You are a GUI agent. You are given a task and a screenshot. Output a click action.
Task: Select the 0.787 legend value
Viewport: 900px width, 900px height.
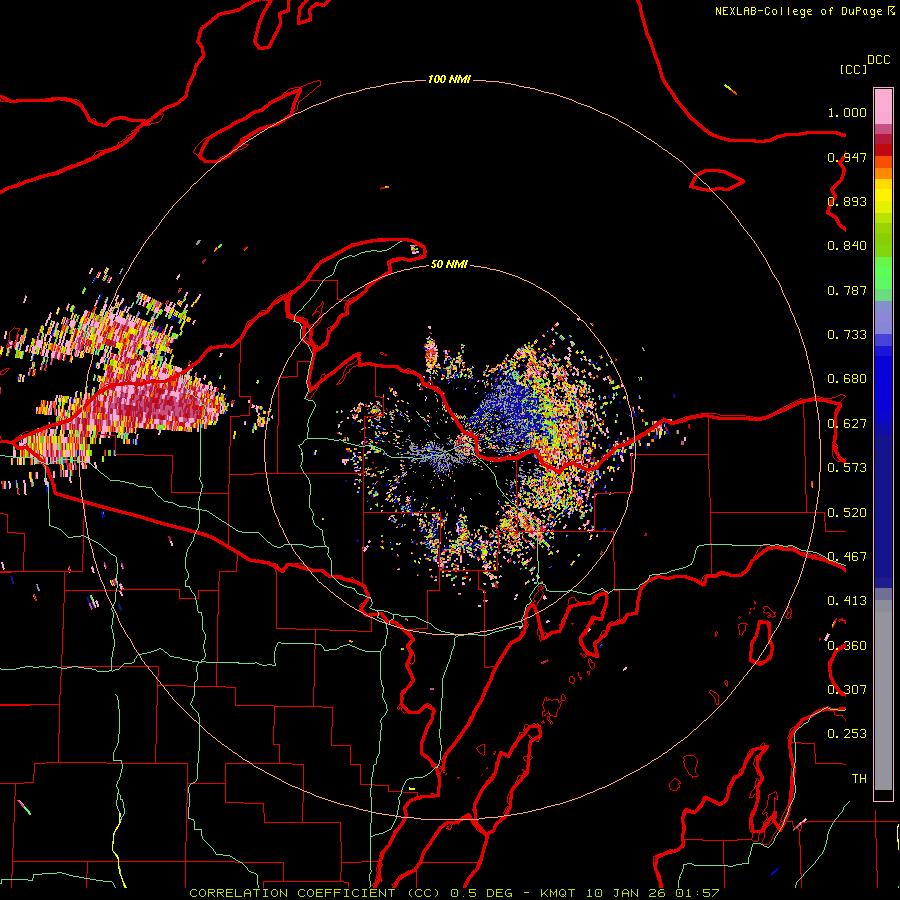point(847,290)
